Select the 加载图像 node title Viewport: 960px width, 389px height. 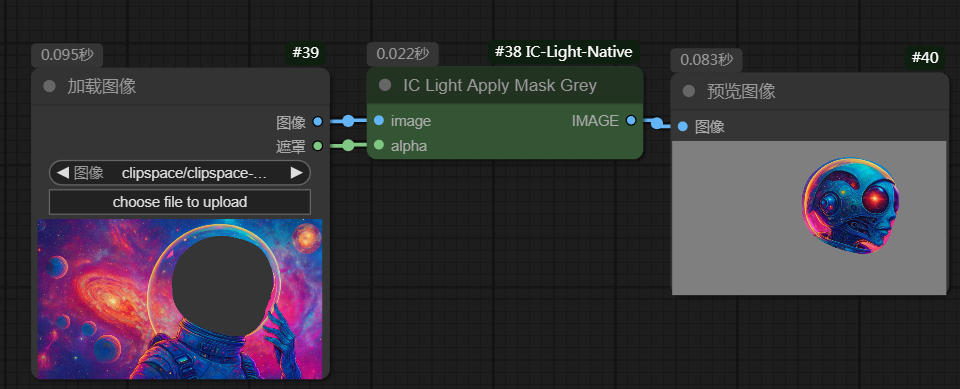click(x=102, y=86)
